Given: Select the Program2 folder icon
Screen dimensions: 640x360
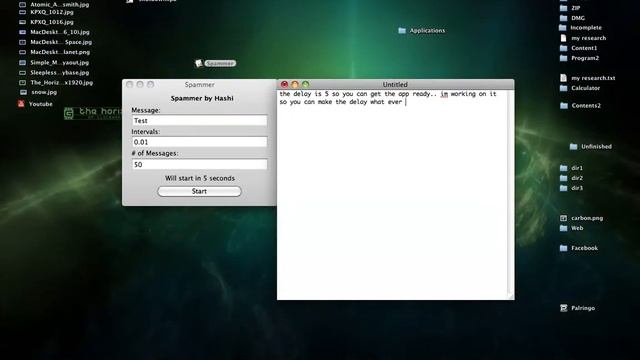Looking at the screenshot, I should tap(564, 58).
